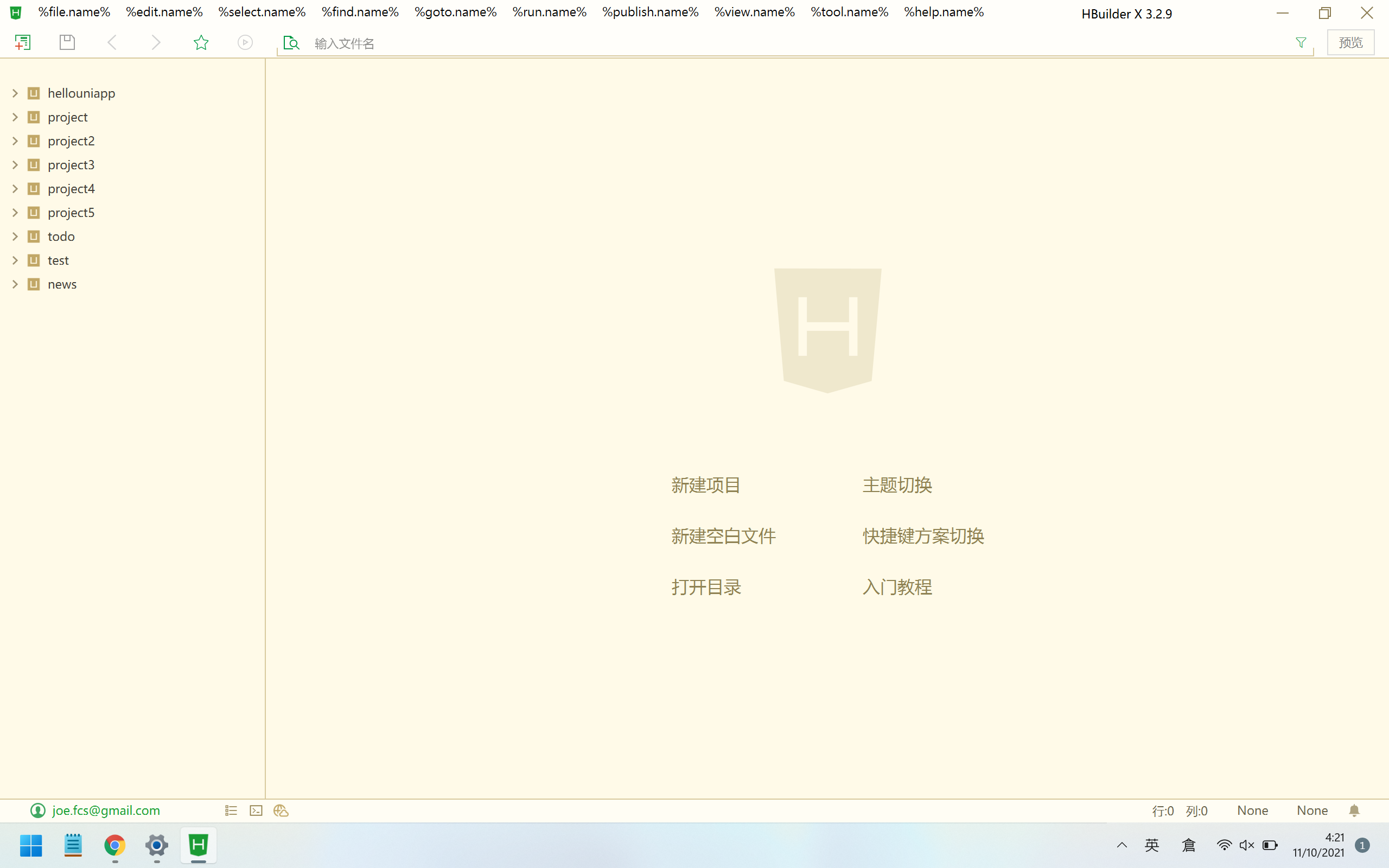The image size is (1389, 868).
Task: Open the %help.name% menu
Action: click(944, 12)
